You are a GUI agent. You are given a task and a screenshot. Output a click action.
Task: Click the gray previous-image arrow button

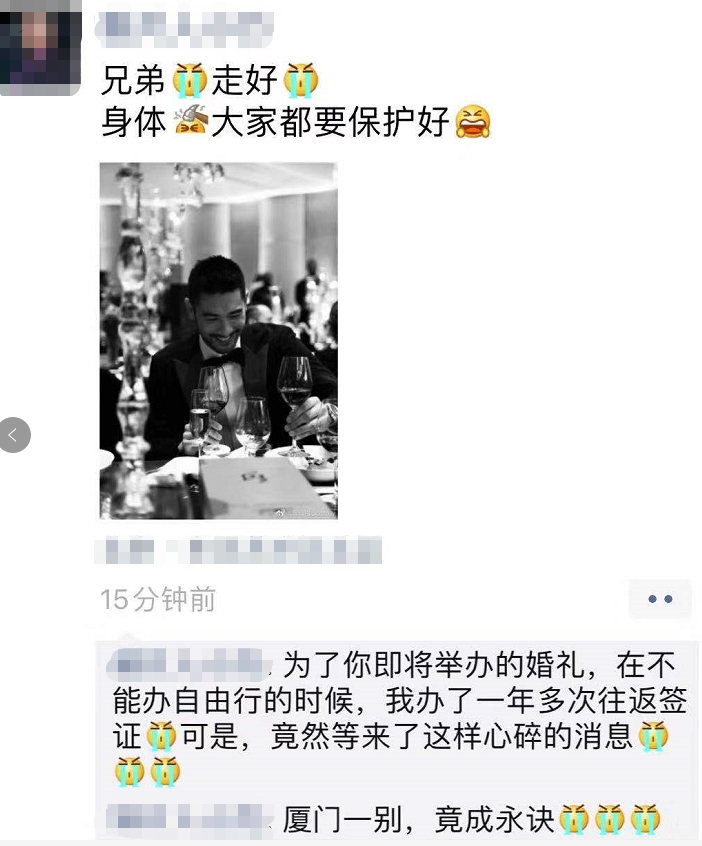coord(15,435)
